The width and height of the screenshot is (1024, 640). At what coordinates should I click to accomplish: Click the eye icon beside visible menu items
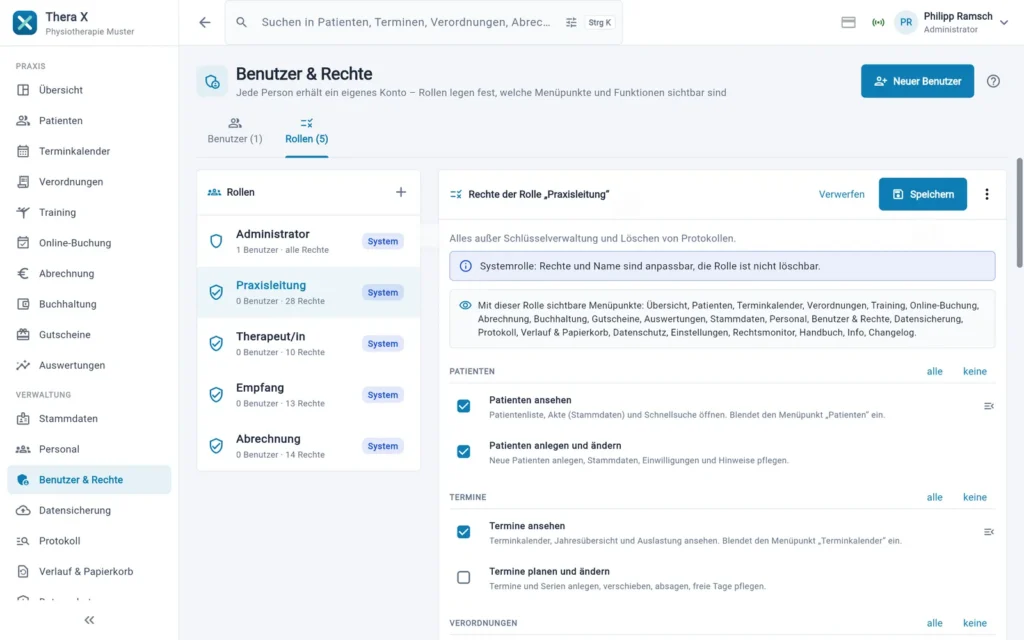pyautogui.click(x=465, y=305)
